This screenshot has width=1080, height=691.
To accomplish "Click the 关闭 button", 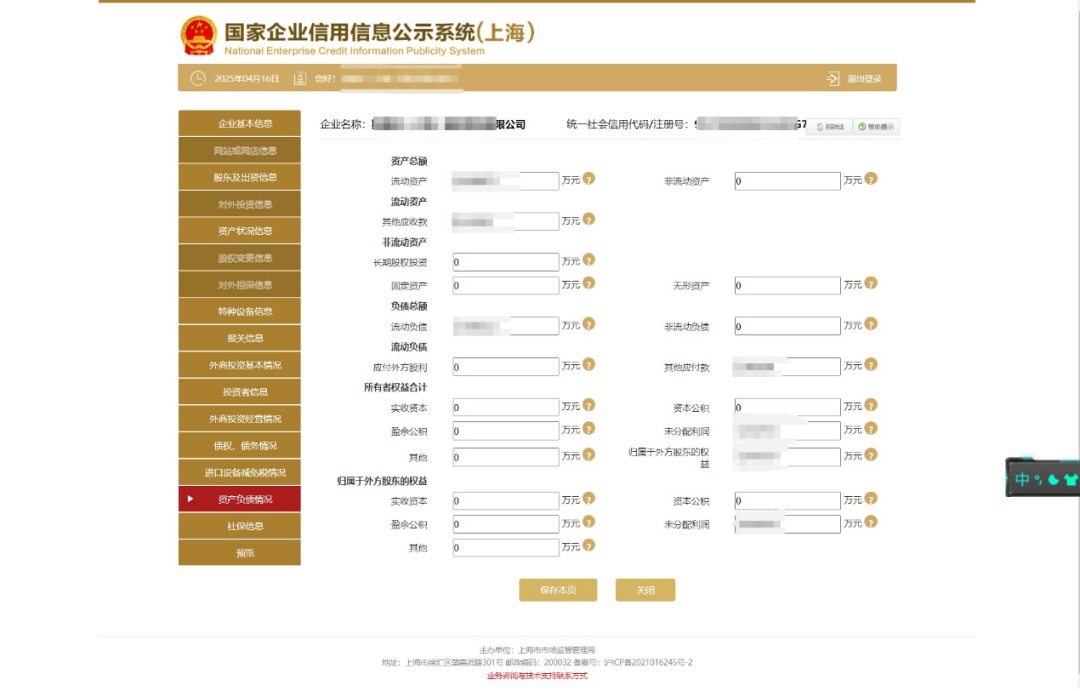I will [x=645, y=590].
